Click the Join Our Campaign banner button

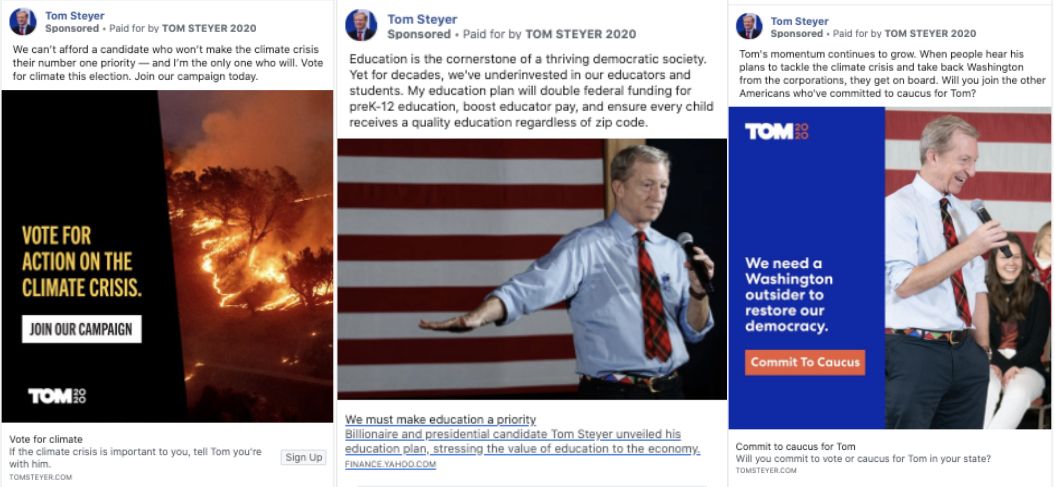pyautogui.click(x=81, y=329)
